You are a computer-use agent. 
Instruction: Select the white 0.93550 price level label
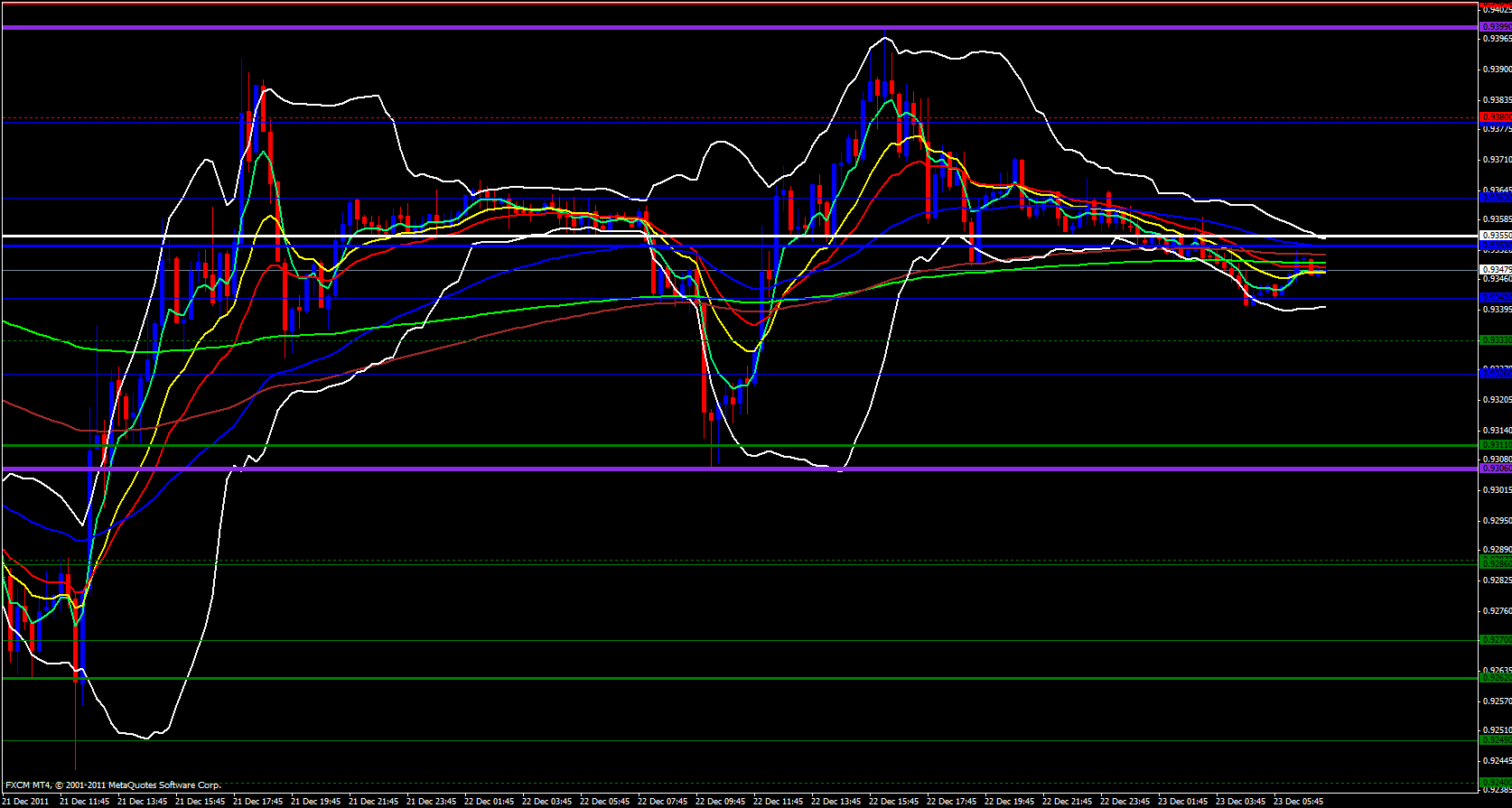click(1496, 236)
